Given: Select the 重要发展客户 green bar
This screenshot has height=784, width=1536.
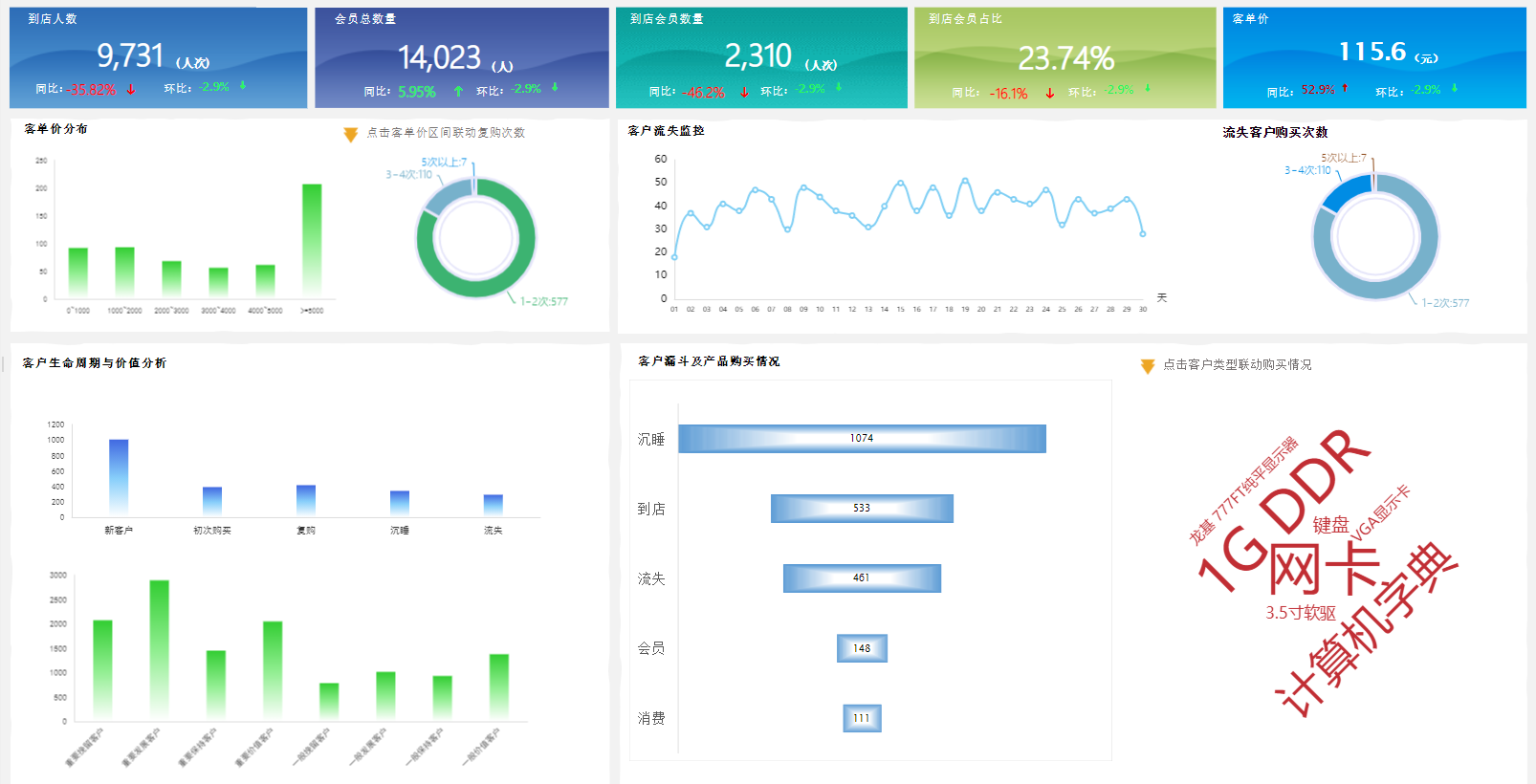Looking at the screenshot, I should pos(159,650).
